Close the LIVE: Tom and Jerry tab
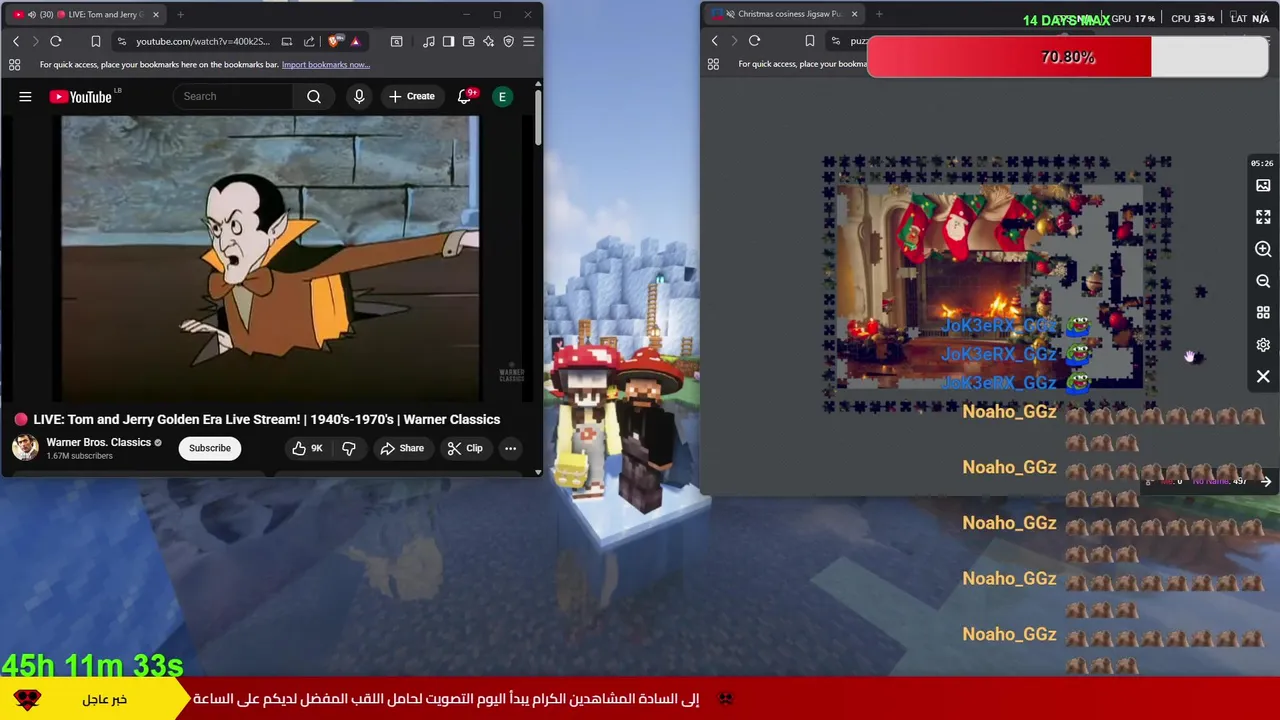 pyautogui.click(x=156, y=15)
